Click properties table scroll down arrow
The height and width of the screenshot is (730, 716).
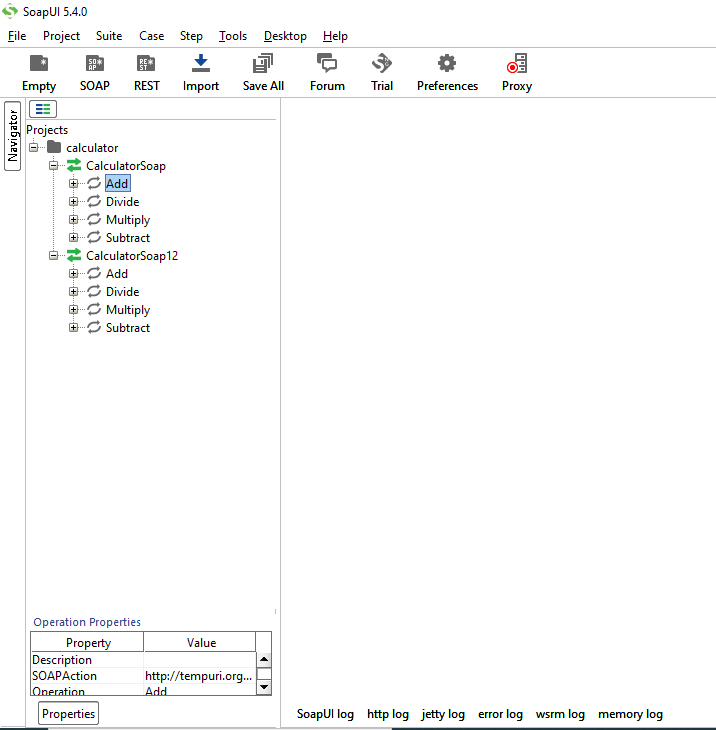point(264,687)
